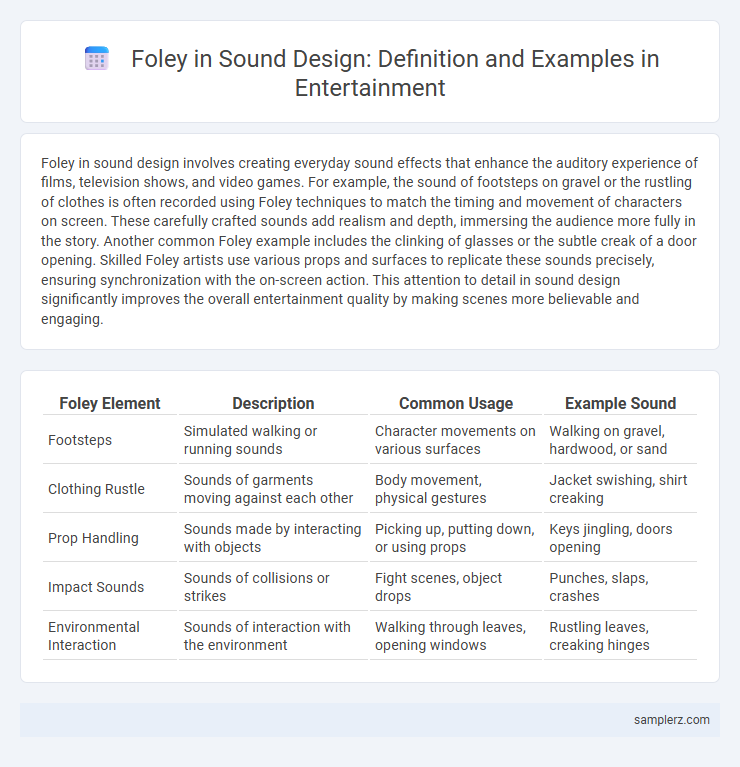The height and width of the screenshot is (767, 740).
Task: Click the 'Environmental Interaction' table cell
Action: pos(110,635)
